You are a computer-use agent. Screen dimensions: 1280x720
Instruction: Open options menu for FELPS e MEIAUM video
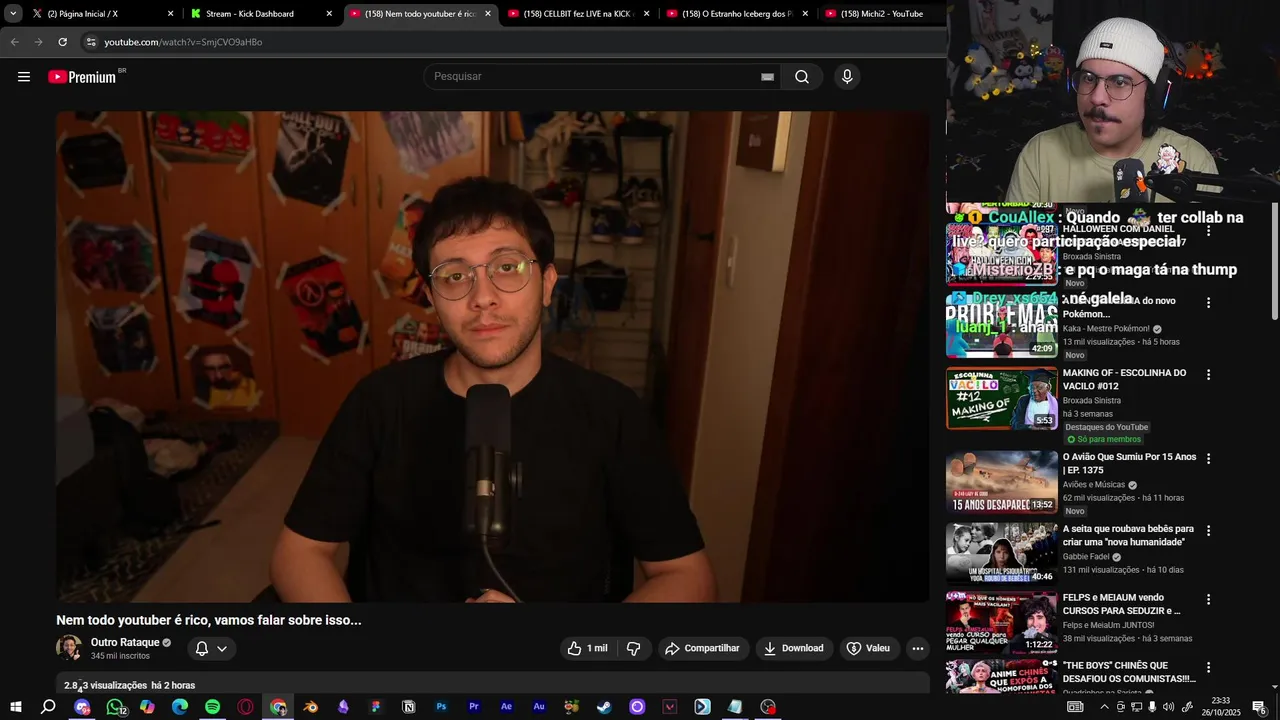(1208, 600)
